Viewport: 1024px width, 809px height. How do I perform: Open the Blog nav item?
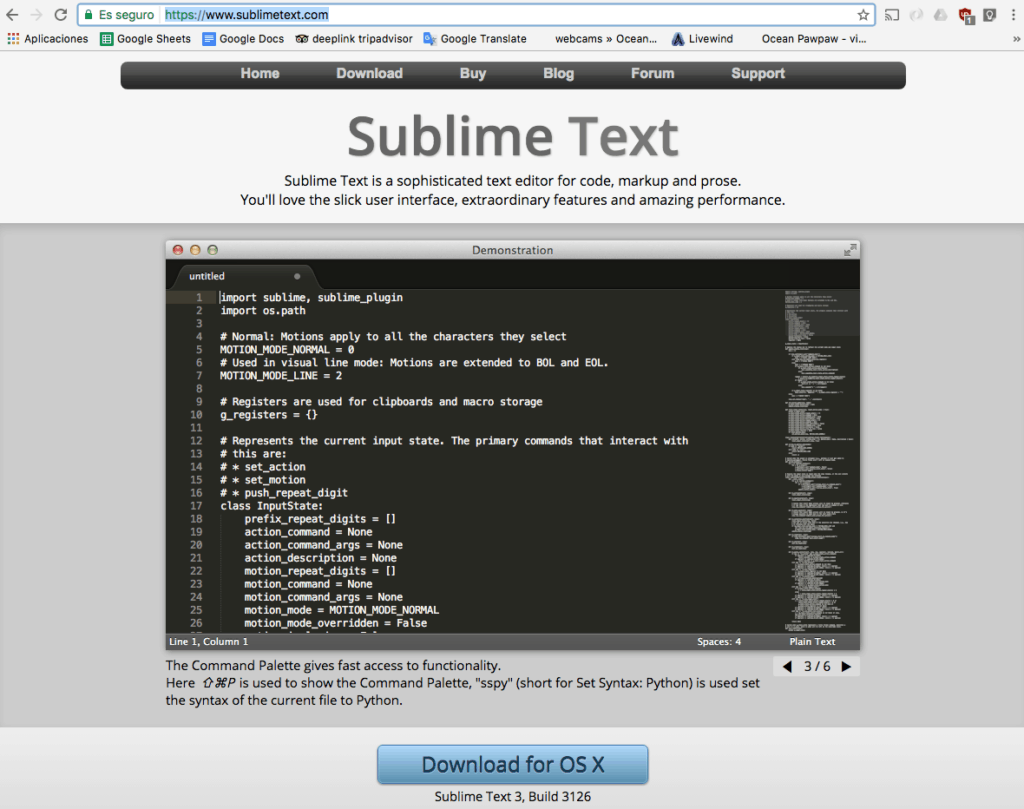[x=558, y=74]
